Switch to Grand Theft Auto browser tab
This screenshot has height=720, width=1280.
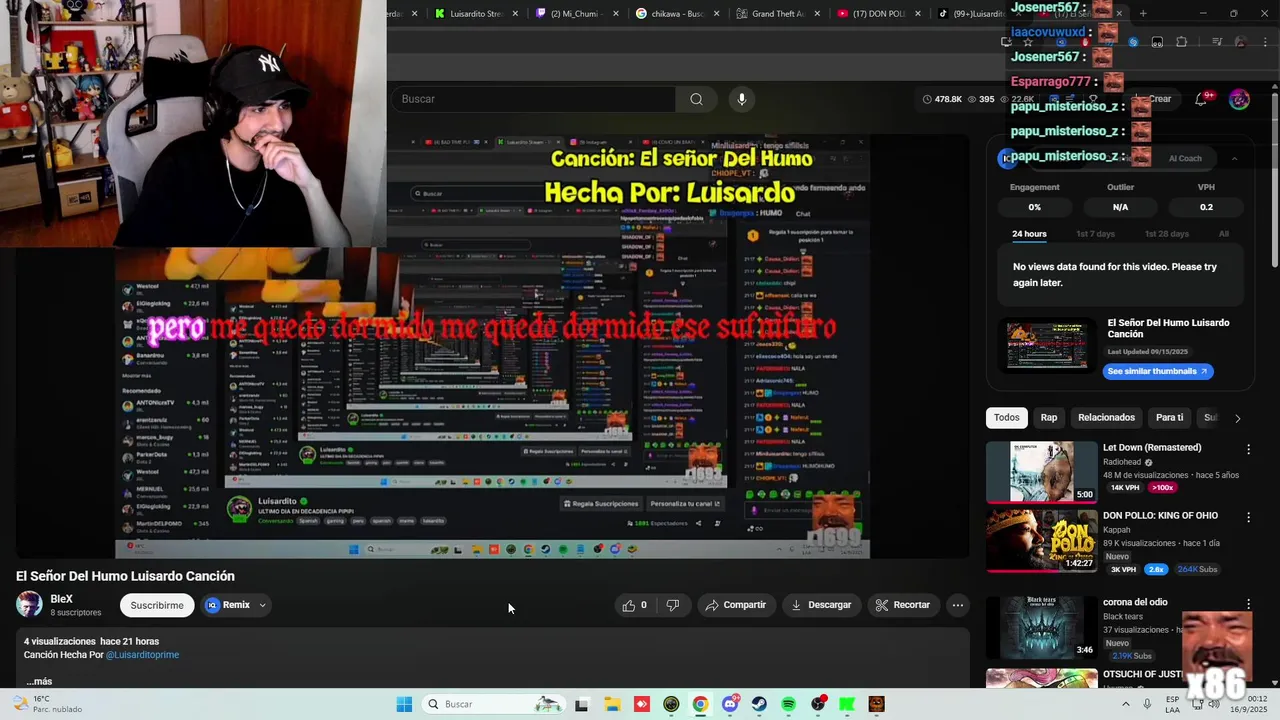coord(778,14)
